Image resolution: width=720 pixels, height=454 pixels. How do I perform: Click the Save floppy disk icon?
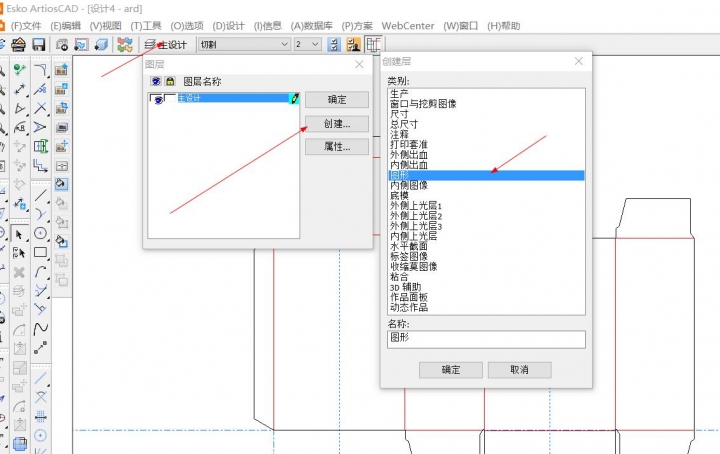(x=38, y=45)
